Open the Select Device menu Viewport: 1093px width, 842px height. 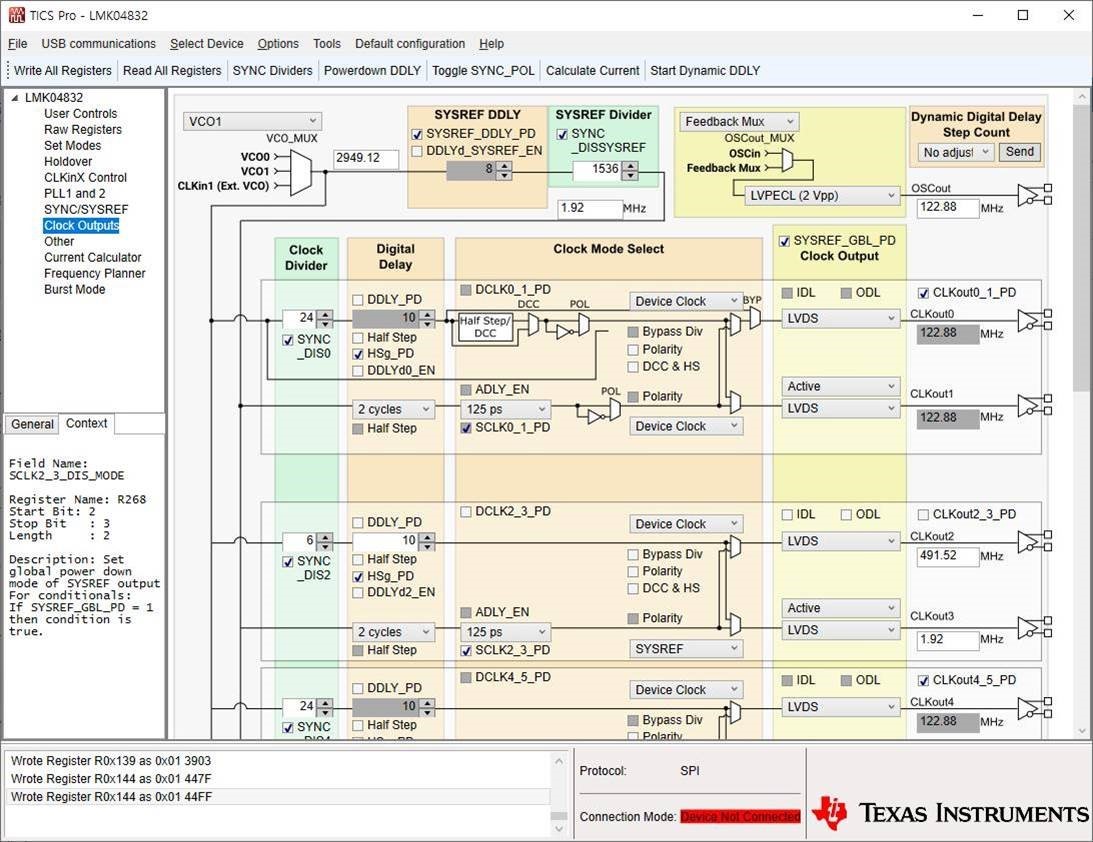click(206, 44)
